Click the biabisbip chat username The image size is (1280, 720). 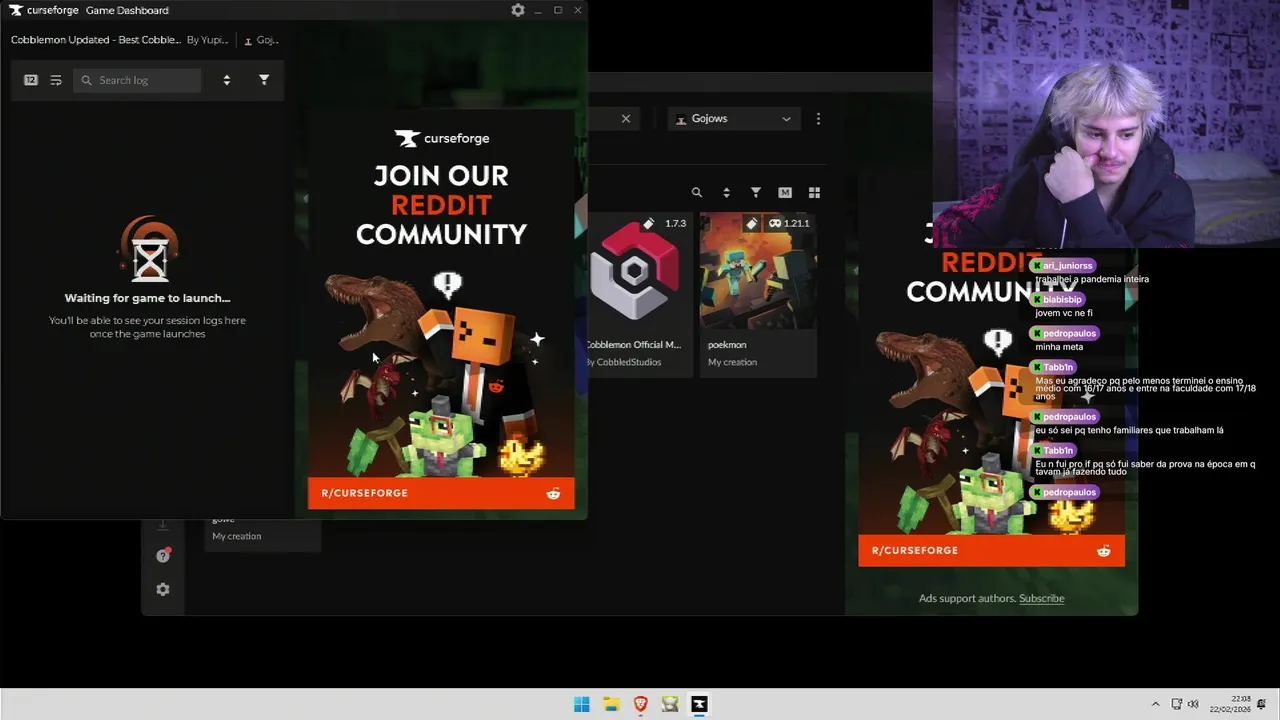point(1062,299)
